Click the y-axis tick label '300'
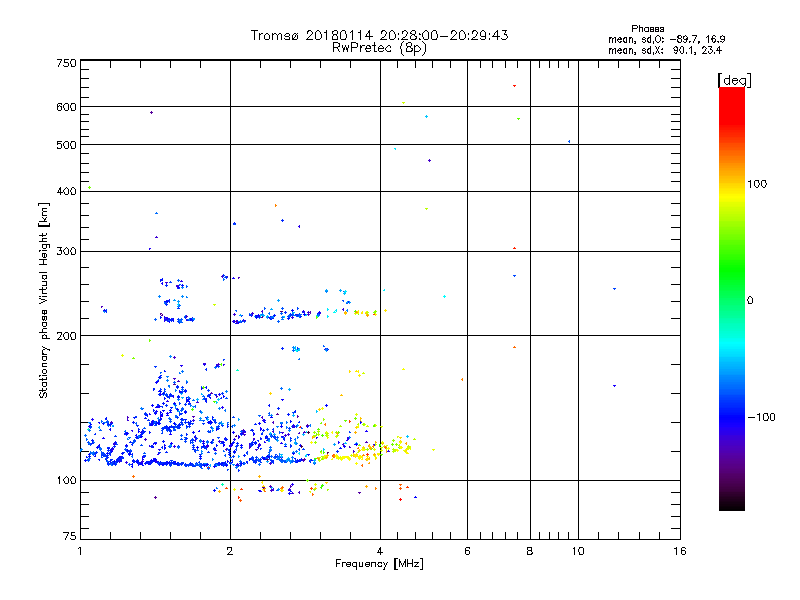800x600 pixels. coord(66,252)
